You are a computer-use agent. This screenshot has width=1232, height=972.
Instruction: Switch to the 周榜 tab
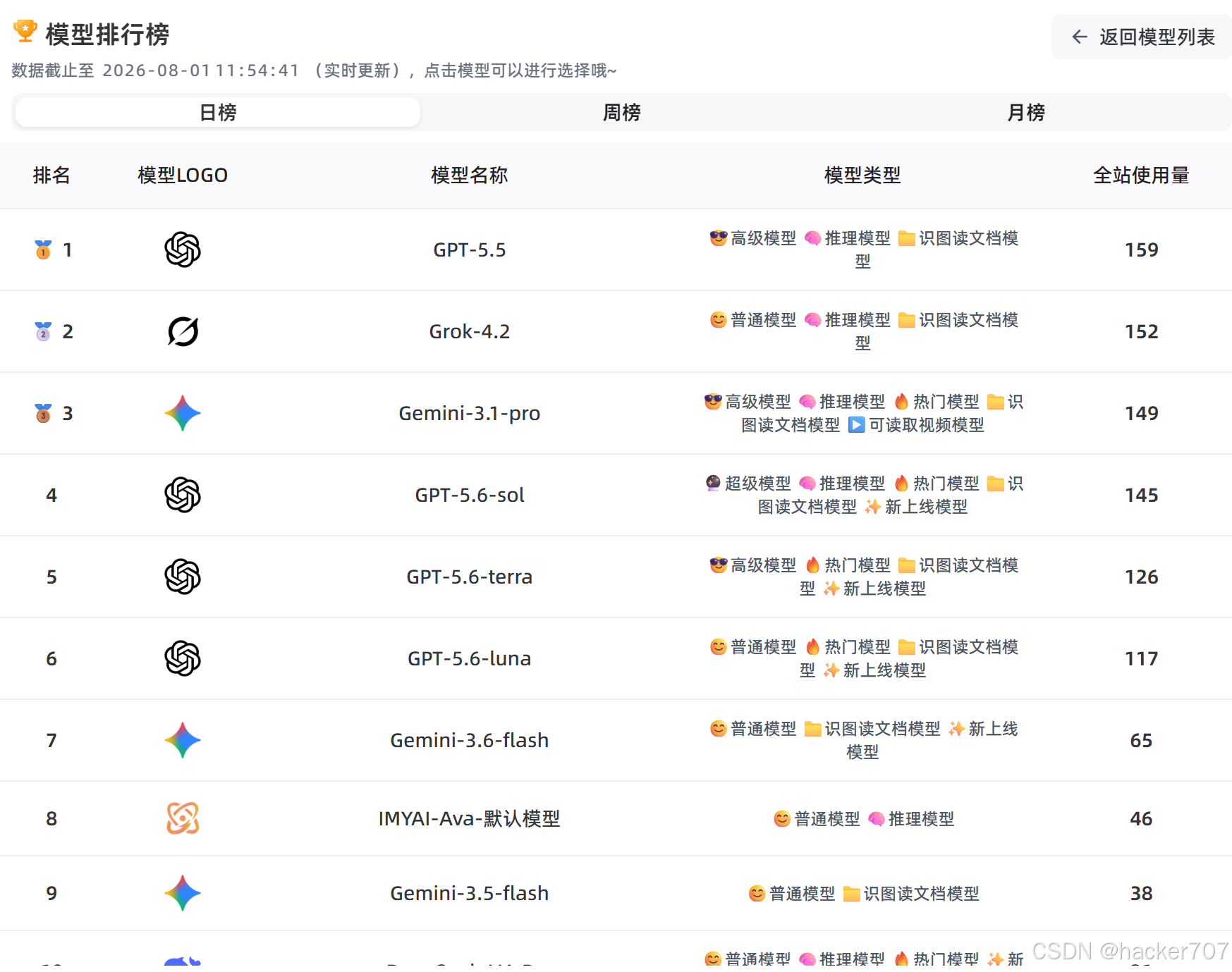(621, 112)
